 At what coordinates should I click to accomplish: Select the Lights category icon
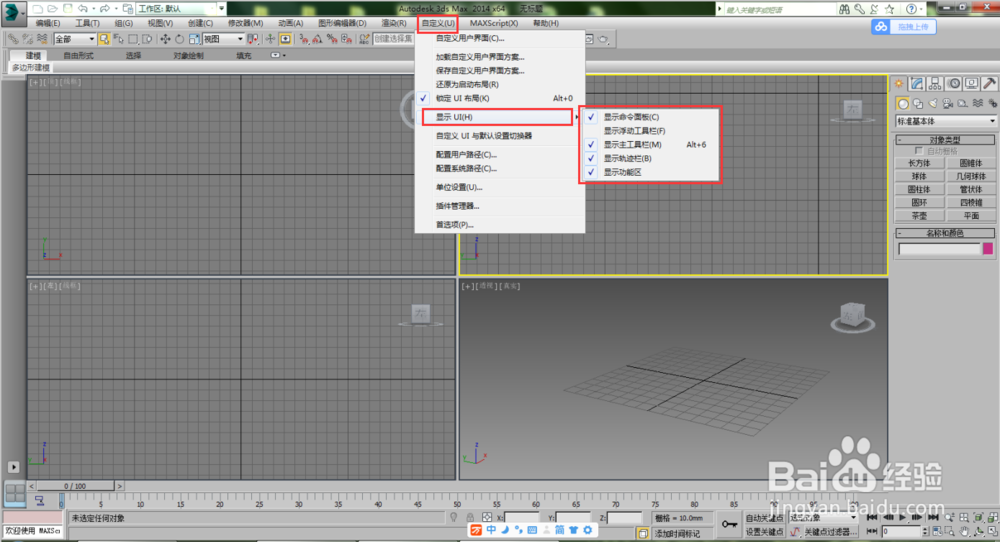(x=933, y=103)
